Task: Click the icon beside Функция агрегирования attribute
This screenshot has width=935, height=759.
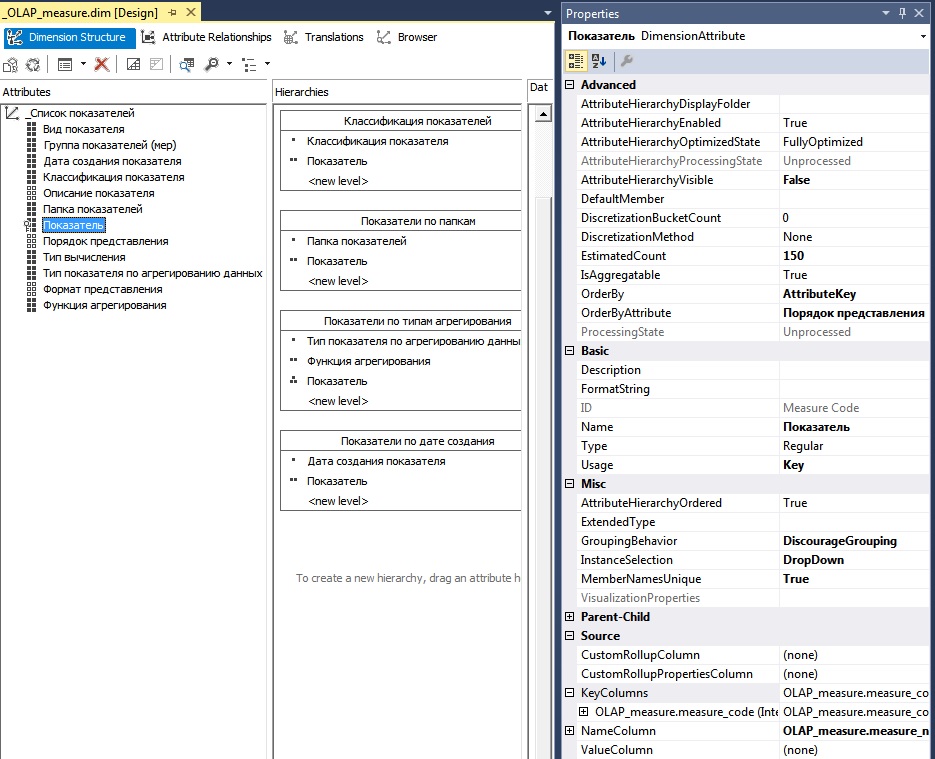Action: tap(32, 305)
